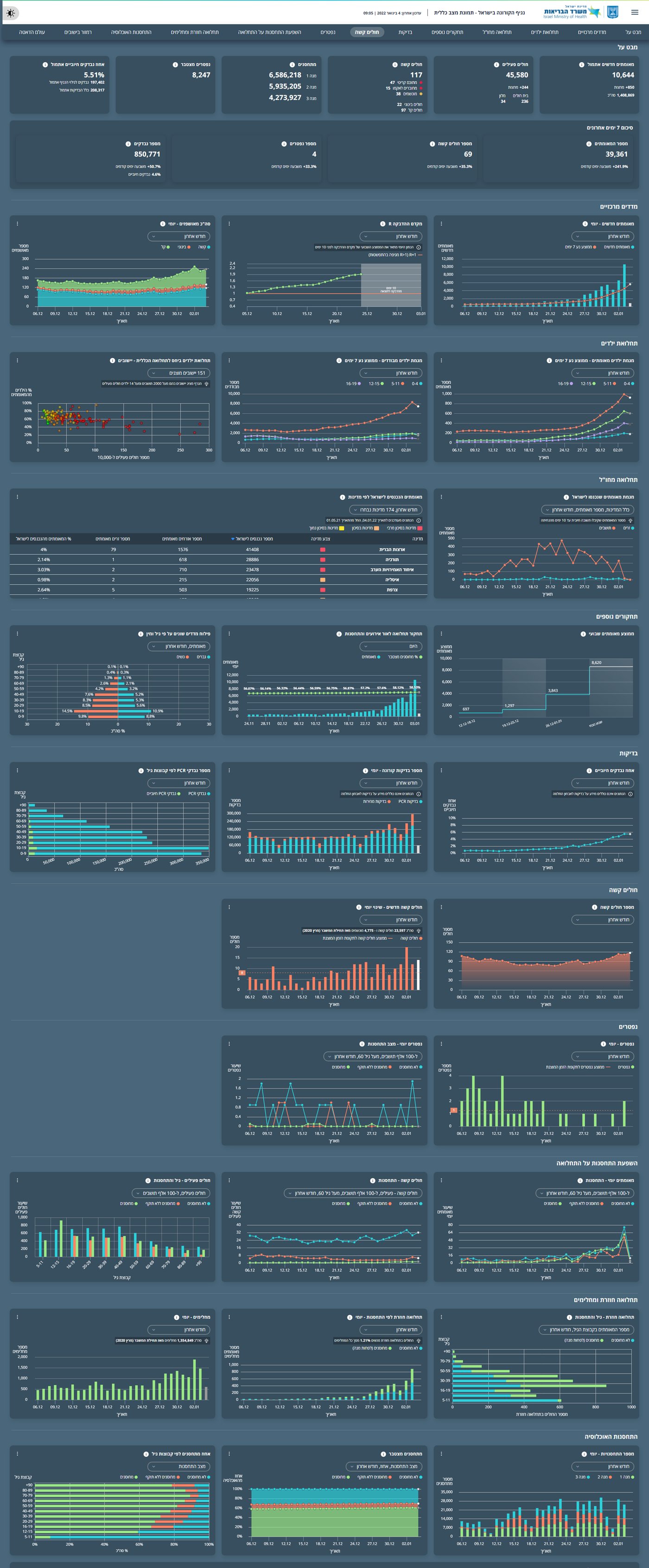
Task: Open info icon on 'מספר נפטרים' weekly summary card
Action: click(x=283, y=144)
